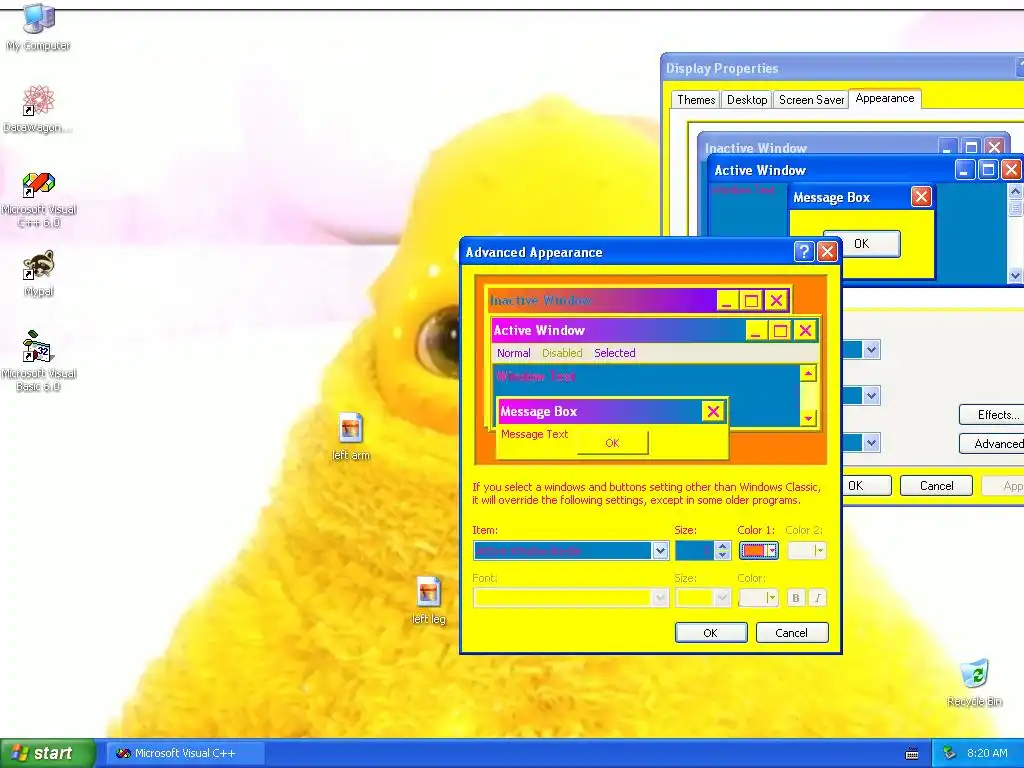Viewport: 1024px width, 768px height.
Task: Open the My Computer desktop icon
Action: 39,27
